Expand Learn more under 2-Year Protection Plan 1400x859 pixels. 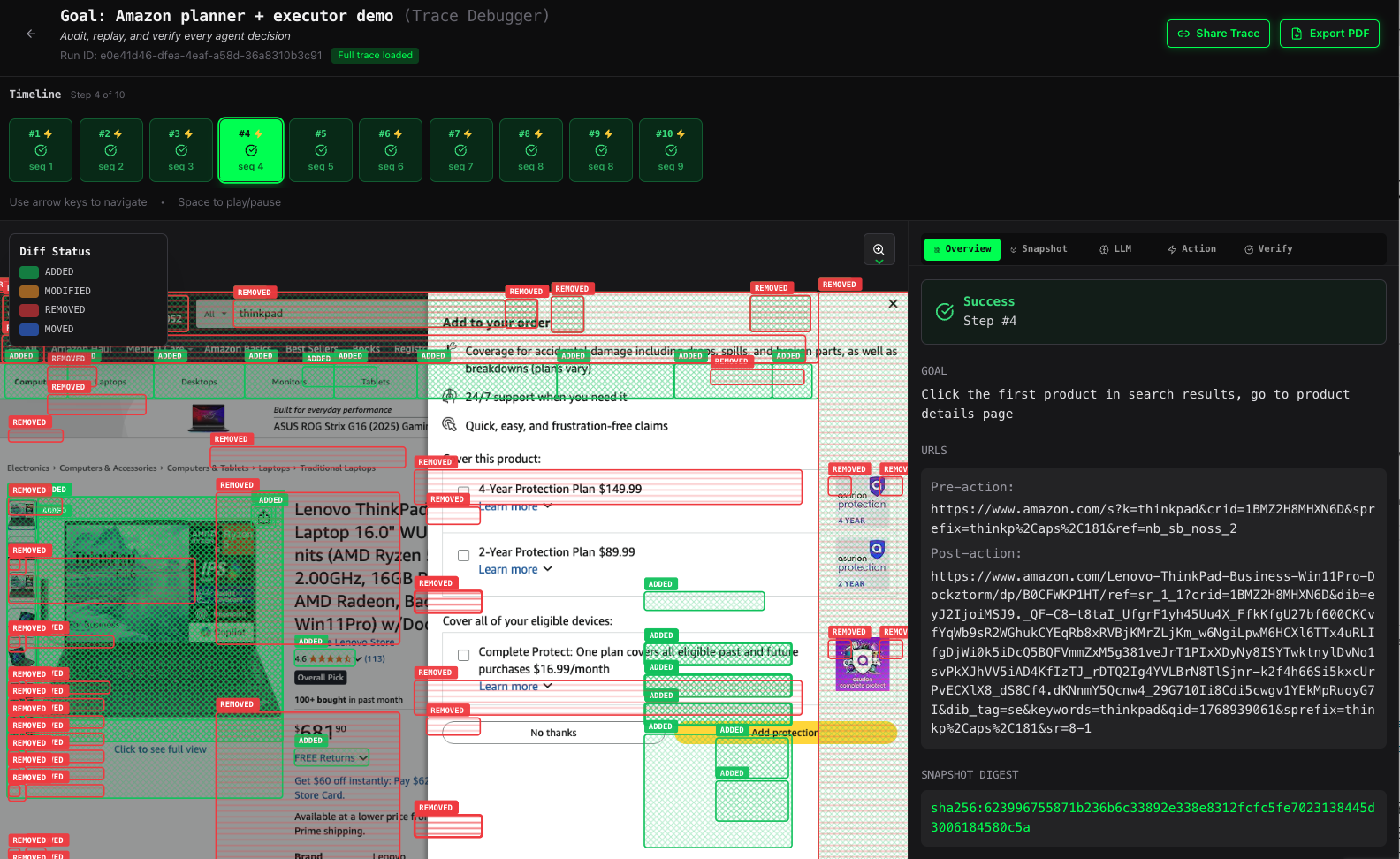[515, 570]
